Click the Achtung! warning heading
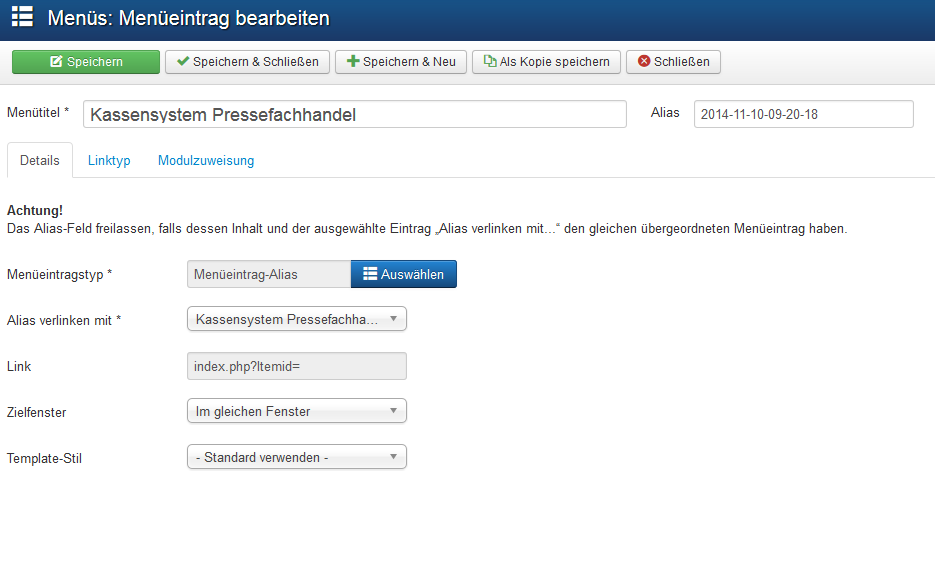 [x=35, y=210]
